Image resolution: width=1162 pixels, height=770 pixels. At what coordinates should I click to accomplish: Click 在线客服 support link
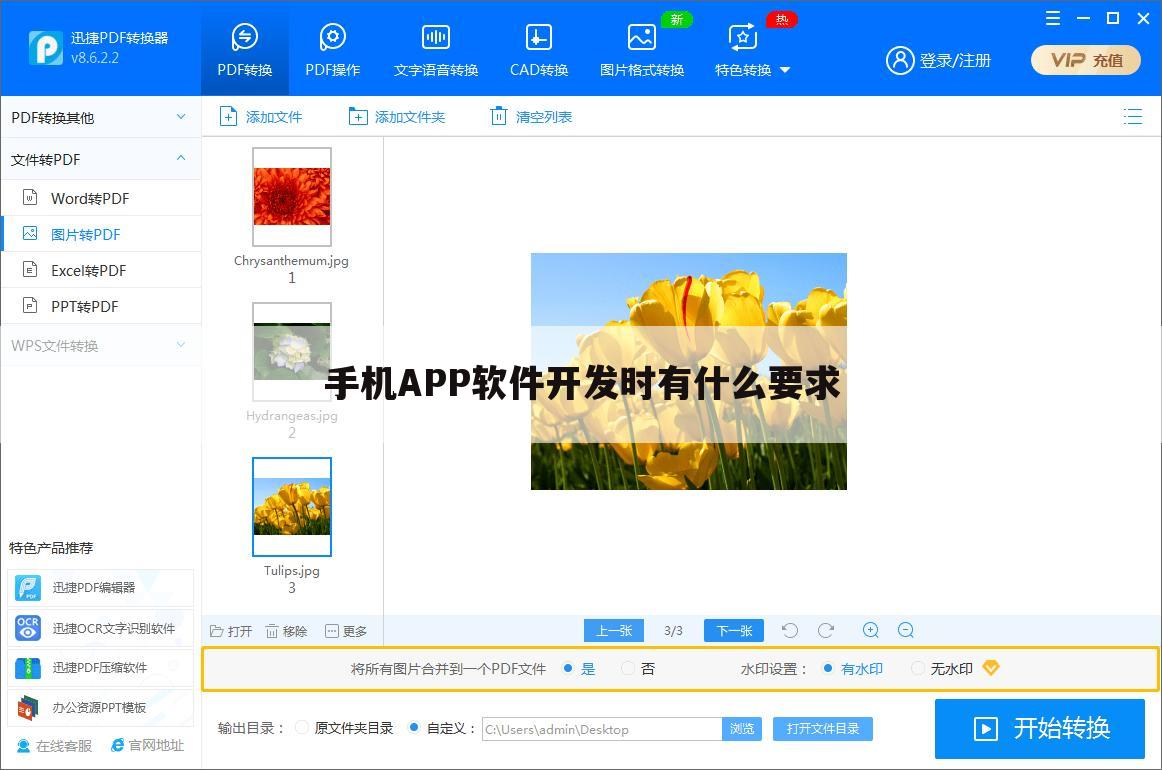[55, 746]
